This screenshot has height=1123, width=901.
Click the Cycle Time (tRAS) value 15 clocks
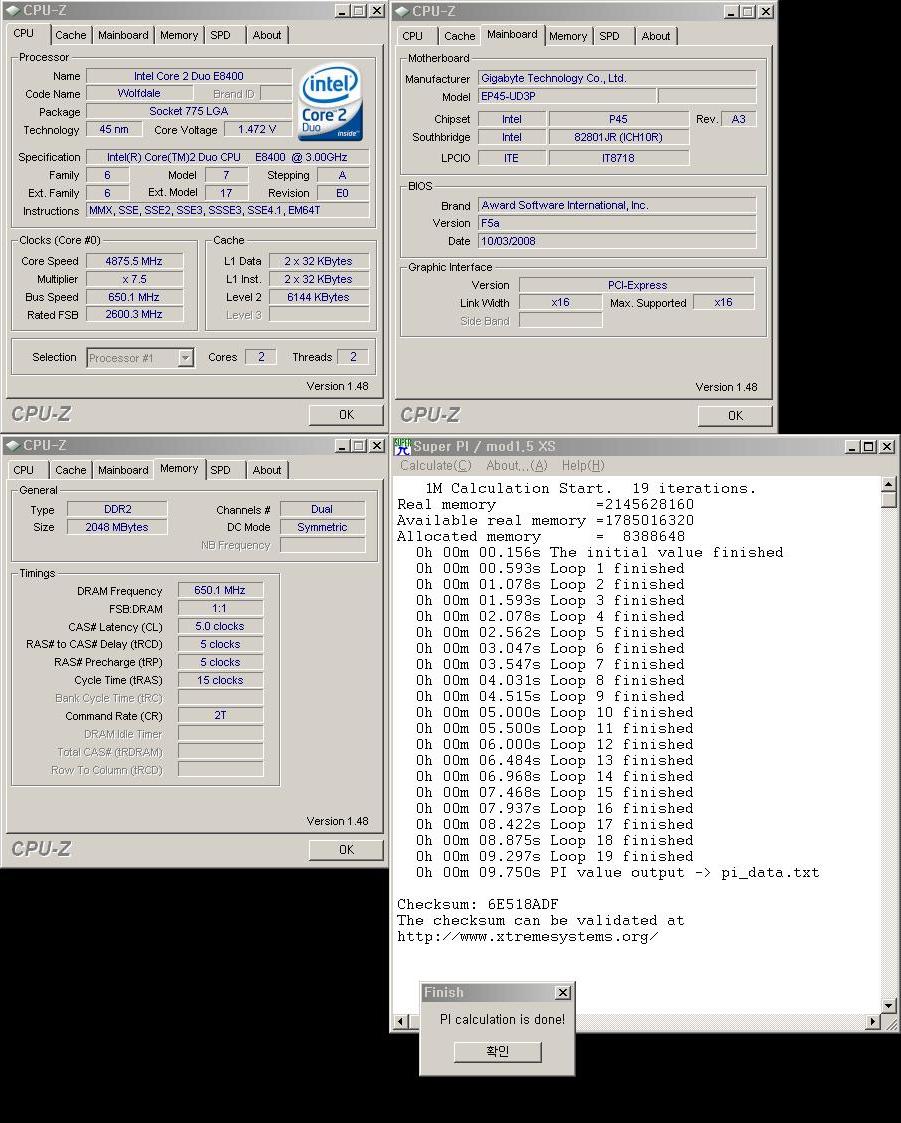[220, 680]
